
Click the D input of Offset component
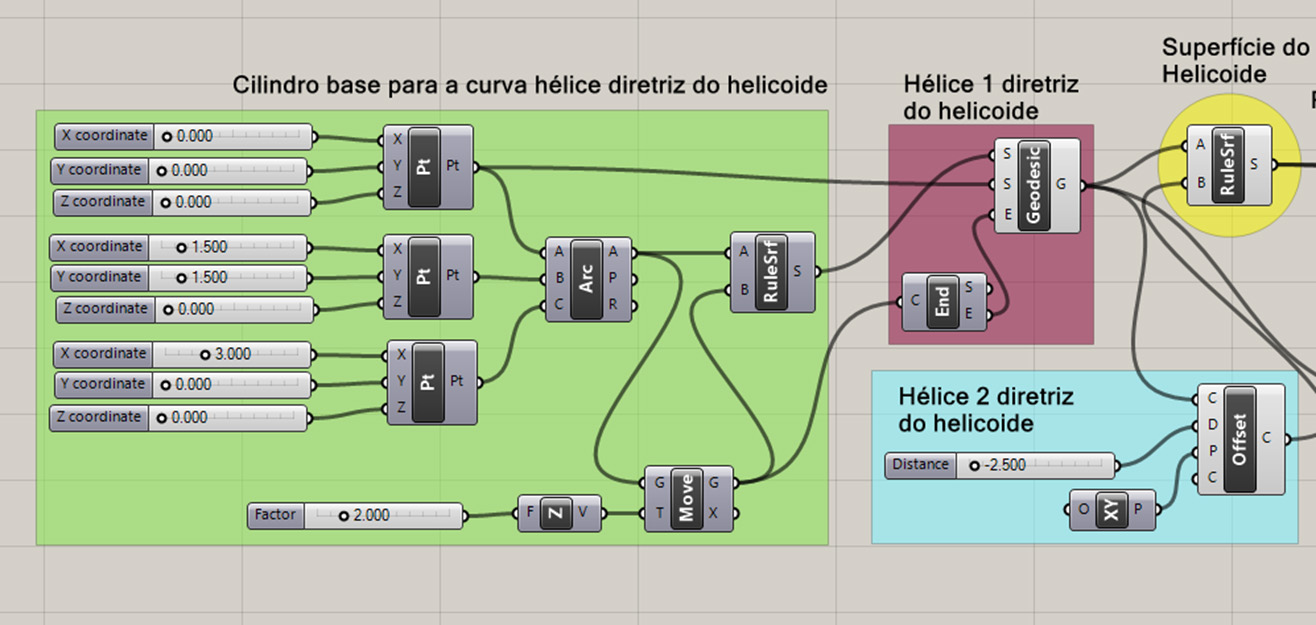tap(1212, 425)
